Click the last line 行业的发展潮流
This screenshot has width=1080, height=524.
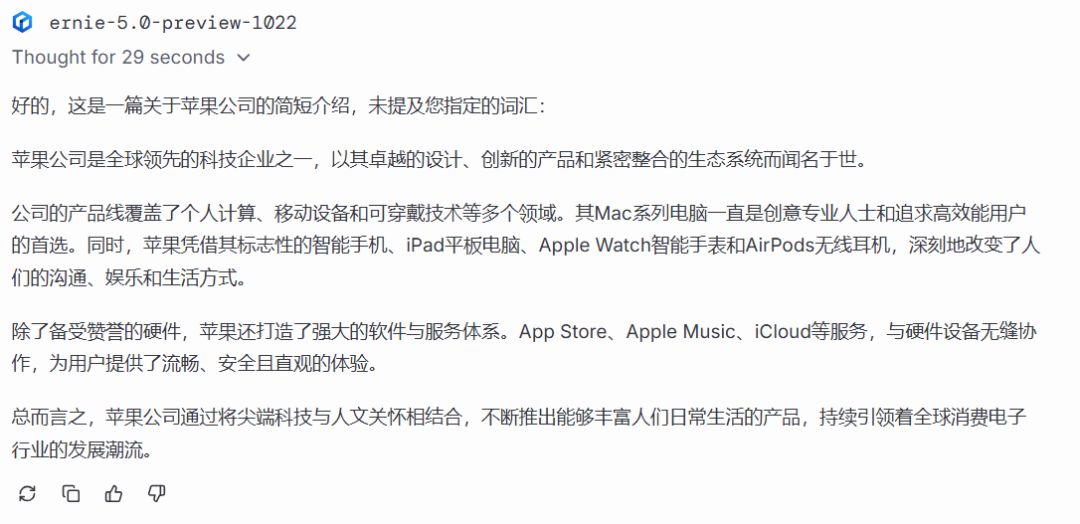pyautogui.click(x=81, y=451)
